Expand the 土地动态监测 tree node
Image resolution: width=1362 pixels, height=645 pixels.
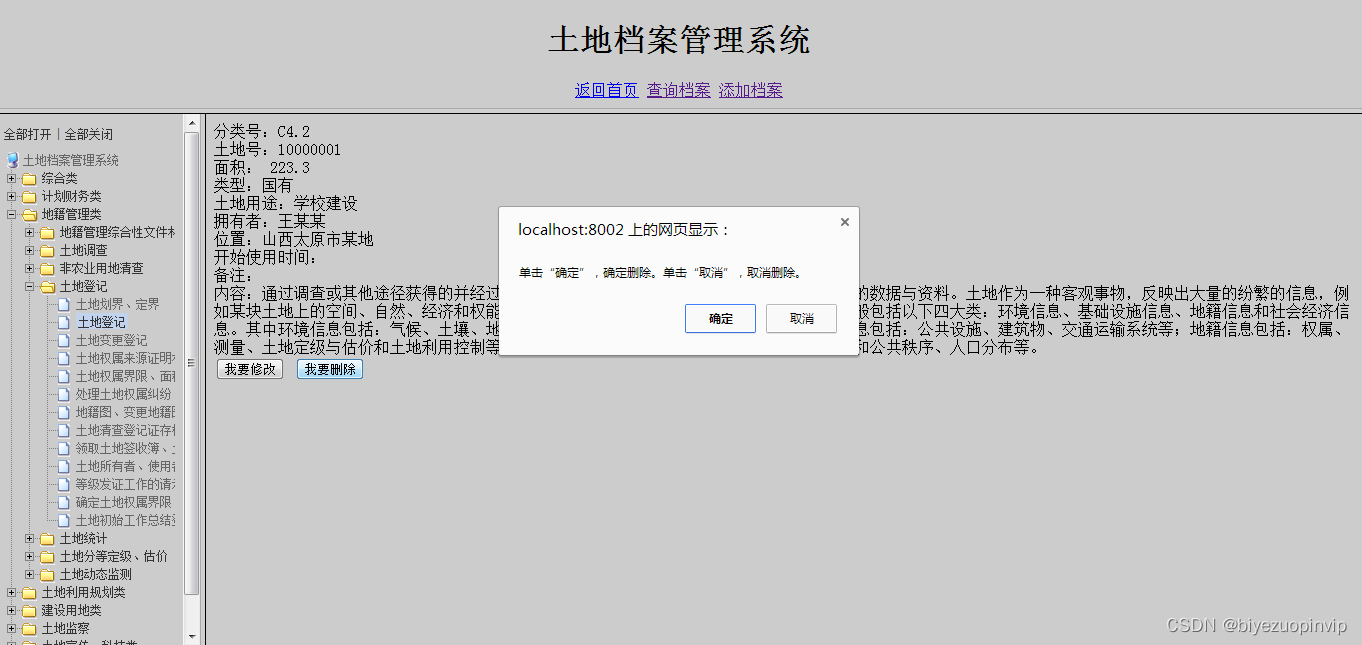pos(30,573)
